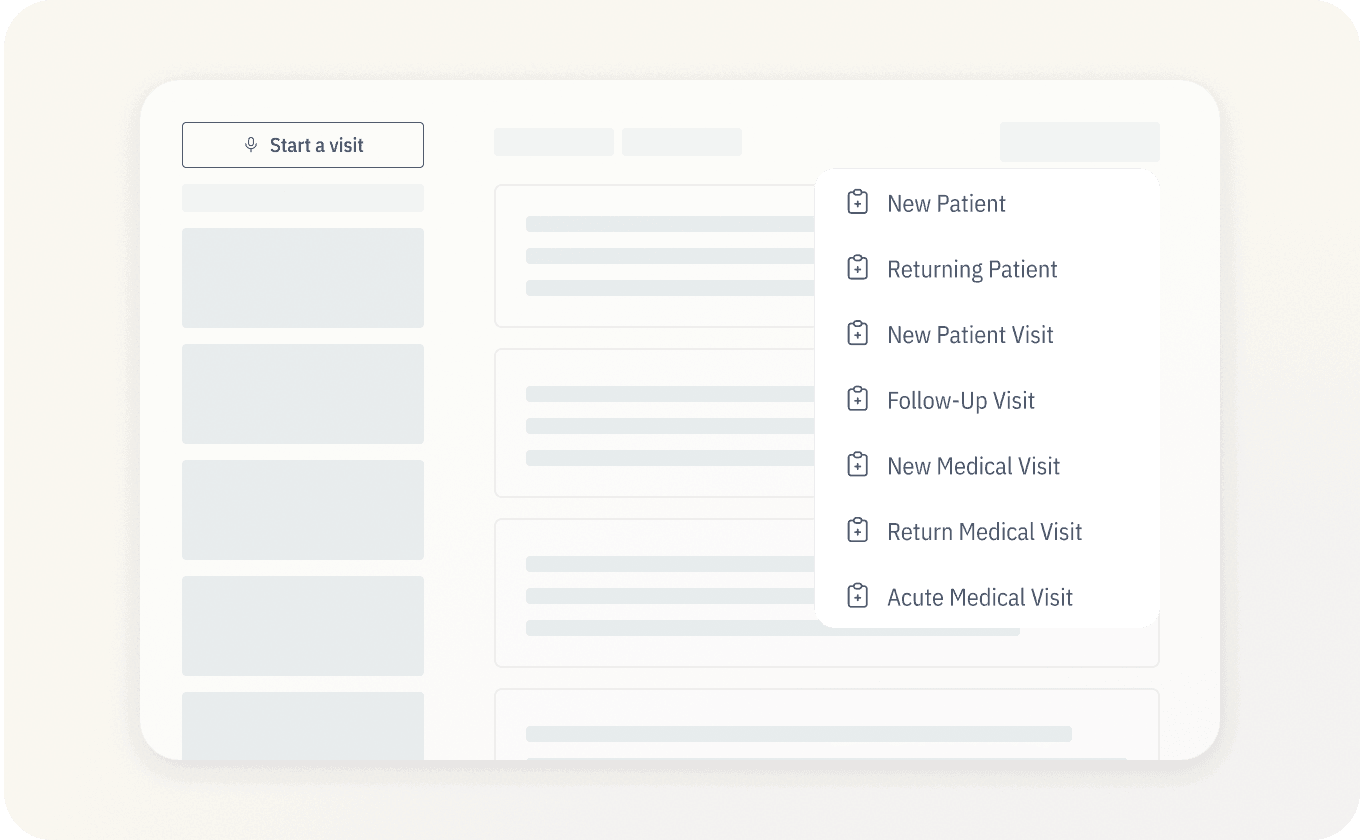Open the top-right header placeholder control

tap(1079, 141)
